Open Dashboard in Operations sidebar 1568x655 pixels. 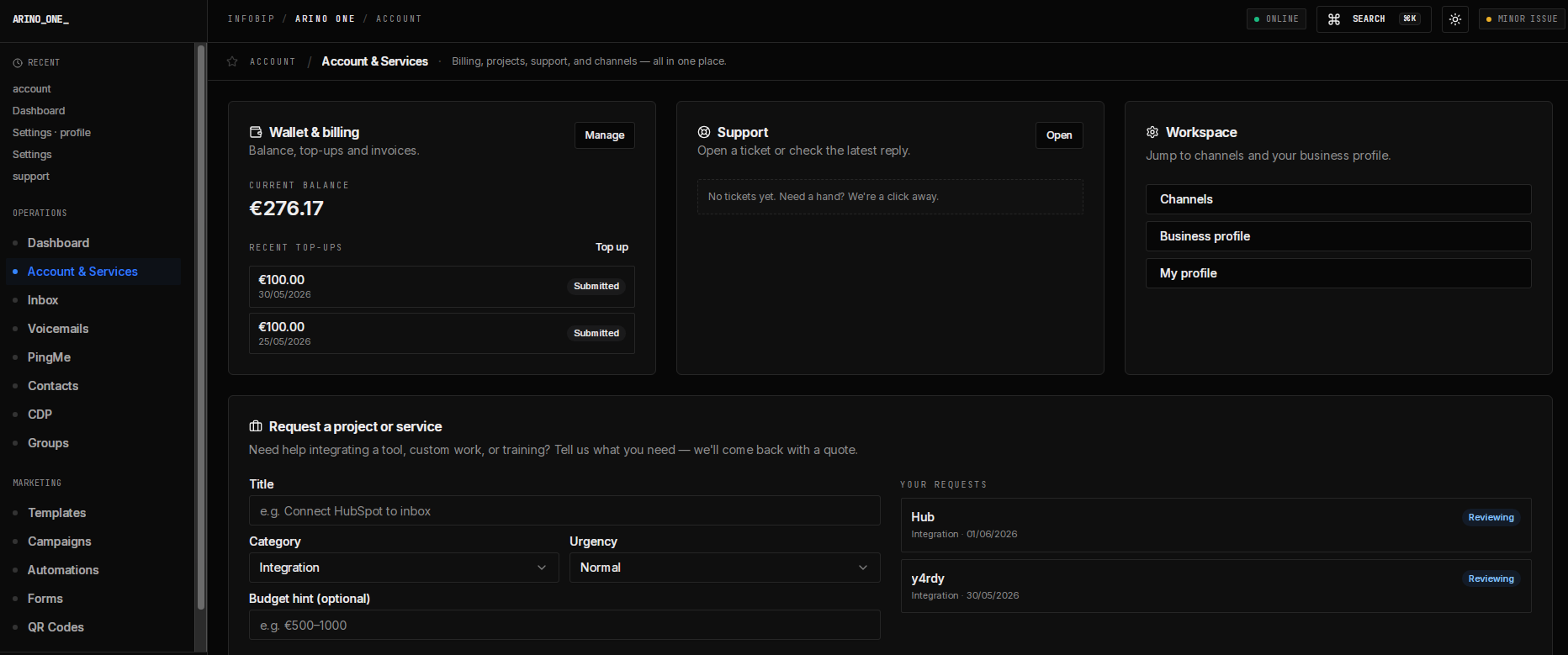coord(93,243)
